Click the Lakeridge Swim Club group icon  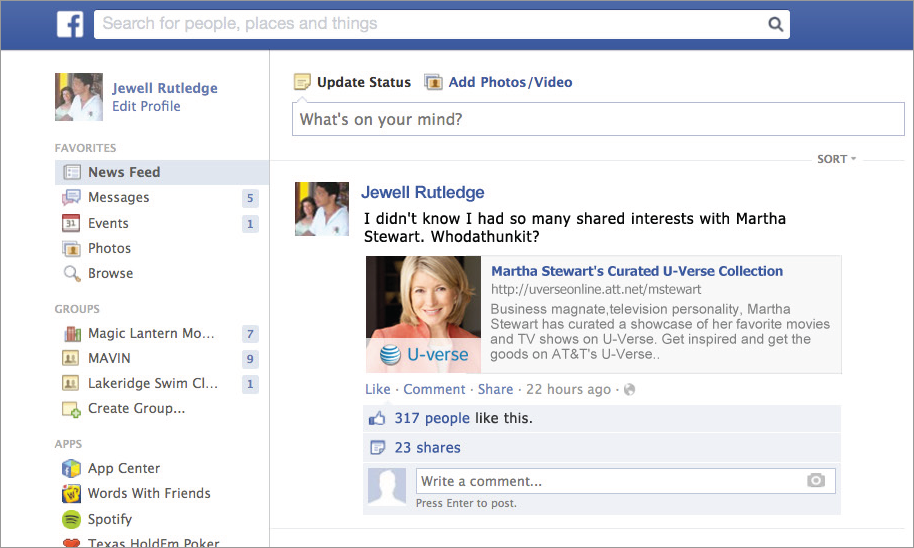(x=71, y=383)
